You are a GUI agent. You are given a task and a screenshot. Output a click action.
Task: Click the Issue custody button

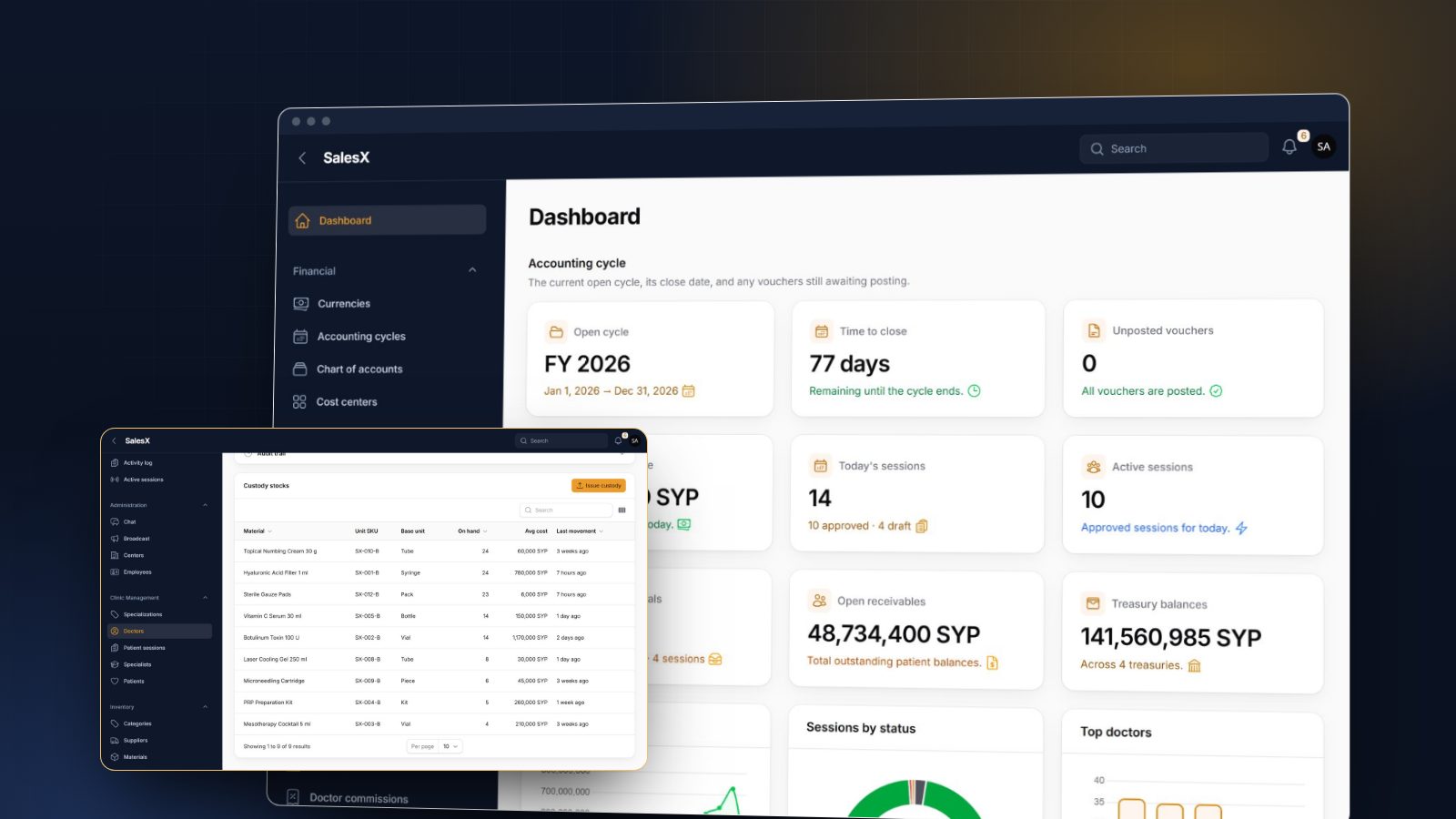point(599,486)
